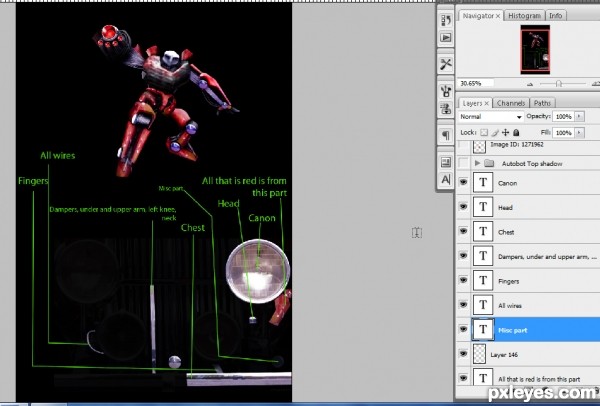Click the T thumbnail of Misc part layer
The width and height of the screenshot is (600, 406).
click(x=483, y=329)
